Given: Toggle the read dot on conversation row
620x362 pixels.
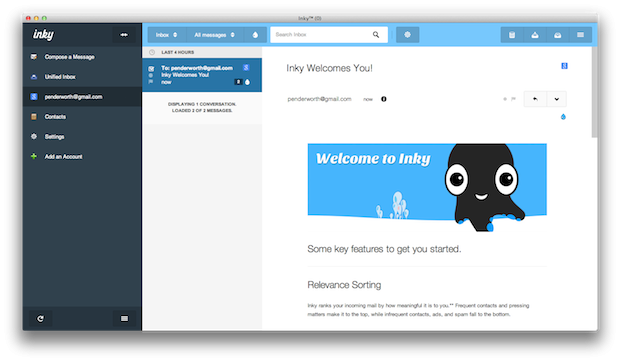Looking at the screenshot, I should point(151,75).
